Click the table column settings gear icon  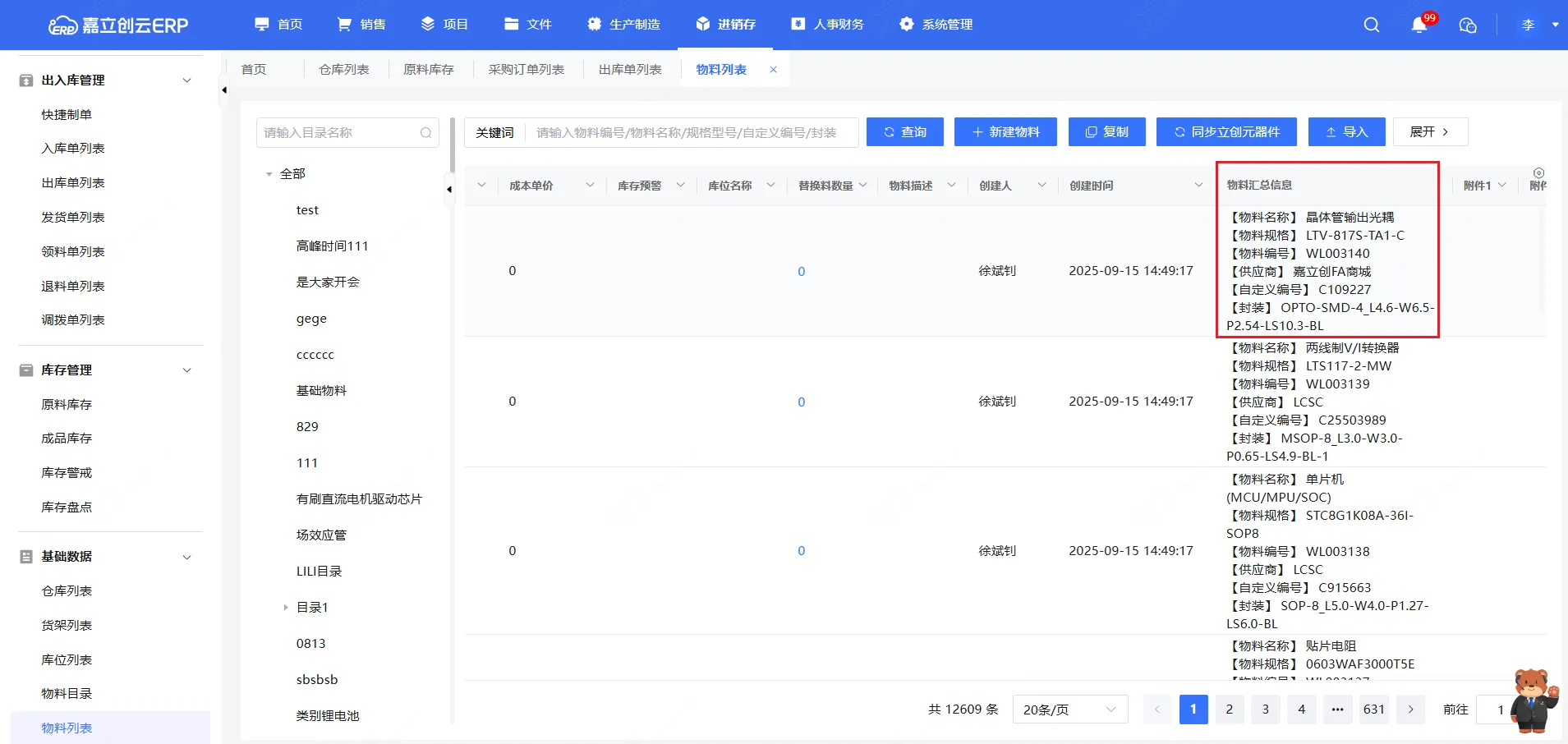(1538, 172)
